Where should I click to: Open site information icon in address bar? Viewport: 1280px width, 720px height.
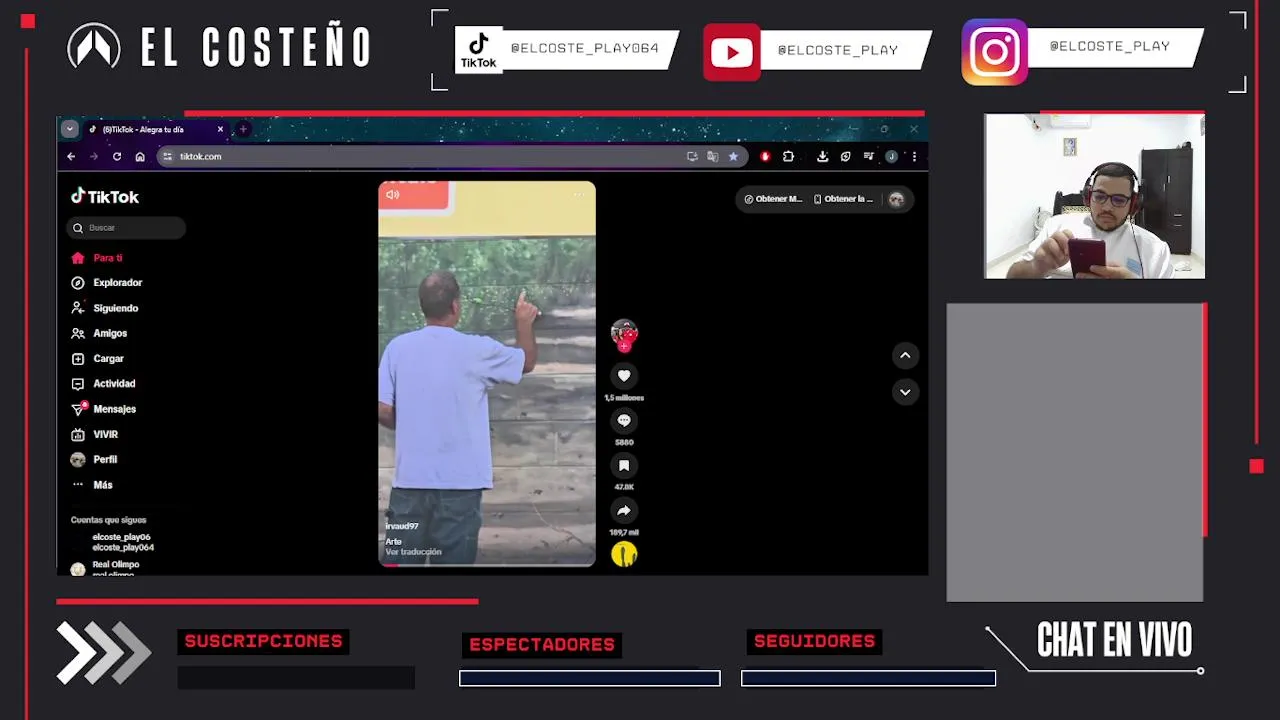point(168,157)
